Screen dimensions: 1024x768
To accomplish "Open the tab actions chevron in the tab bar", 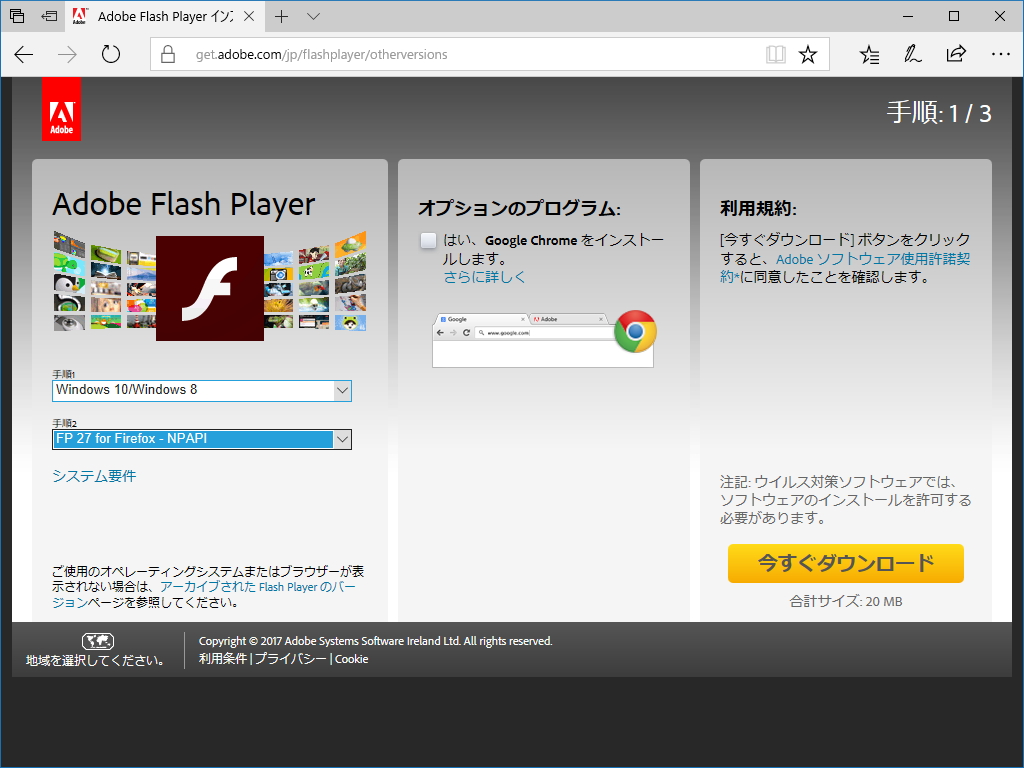I will click(x=313, y=16).
